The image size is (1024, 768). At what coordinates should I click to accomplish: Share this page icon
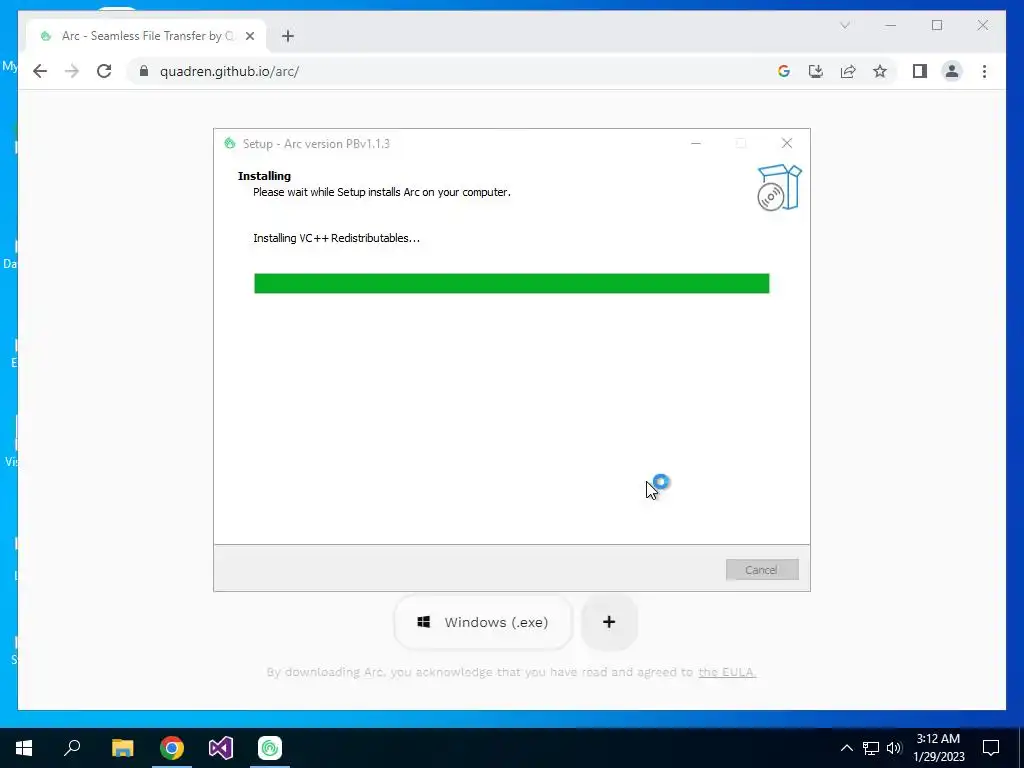coord(848,71)
